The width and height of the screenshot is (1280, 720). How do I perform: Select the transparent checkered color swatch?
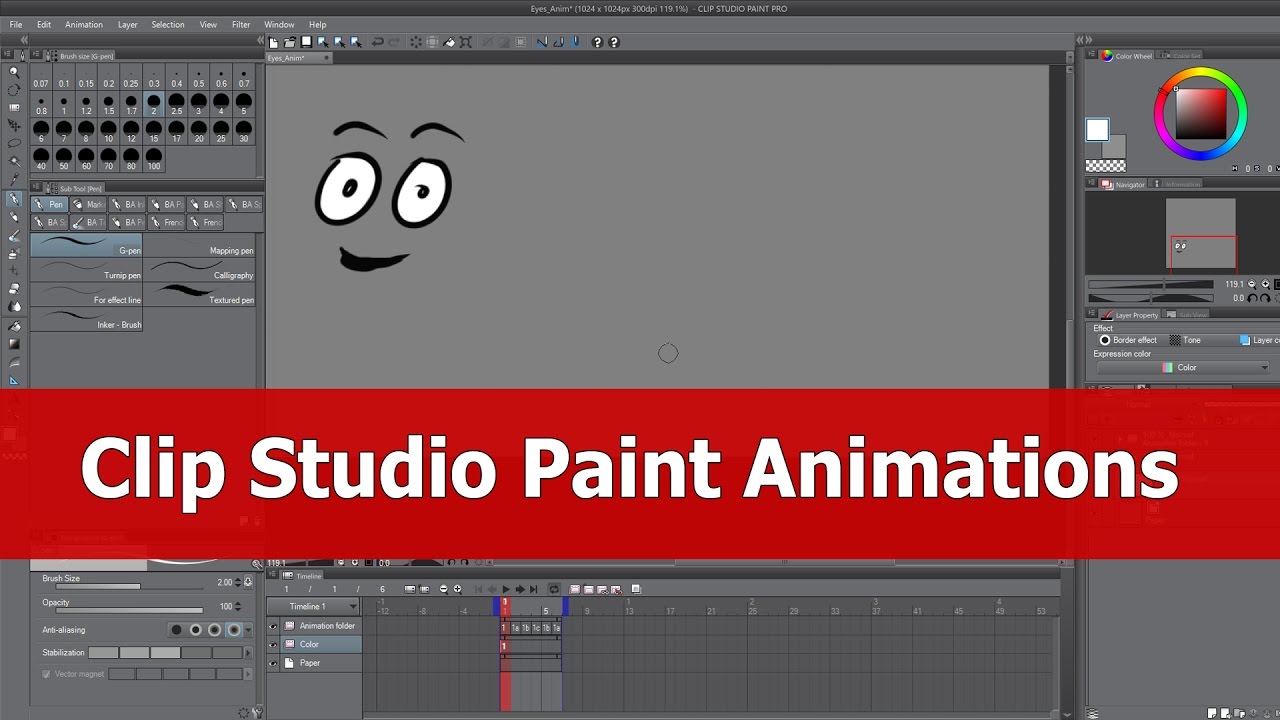[1105, 166]
